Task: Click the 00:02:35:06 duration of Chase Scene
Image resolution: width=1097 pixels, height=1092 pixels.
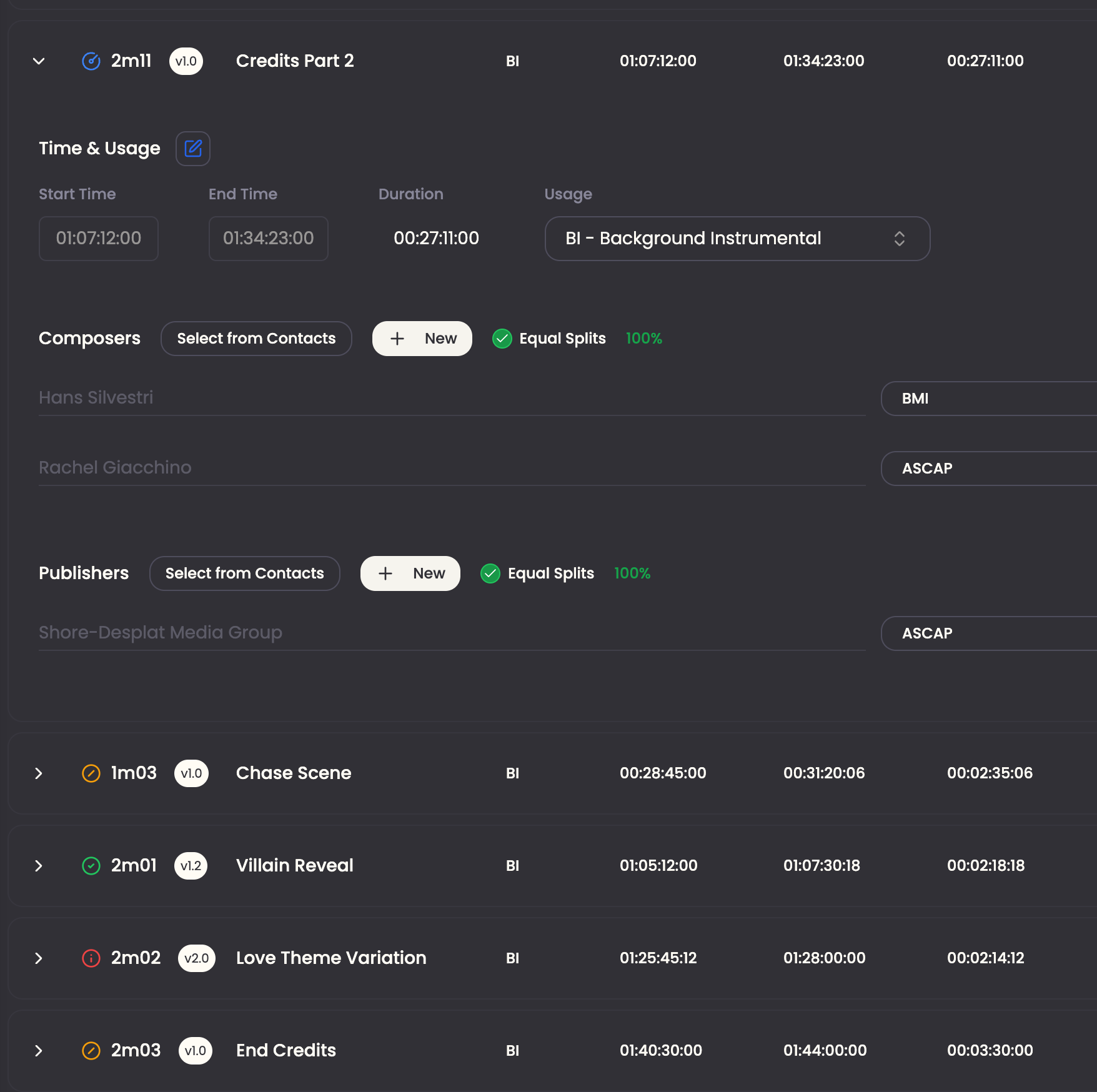Action: 990,773
